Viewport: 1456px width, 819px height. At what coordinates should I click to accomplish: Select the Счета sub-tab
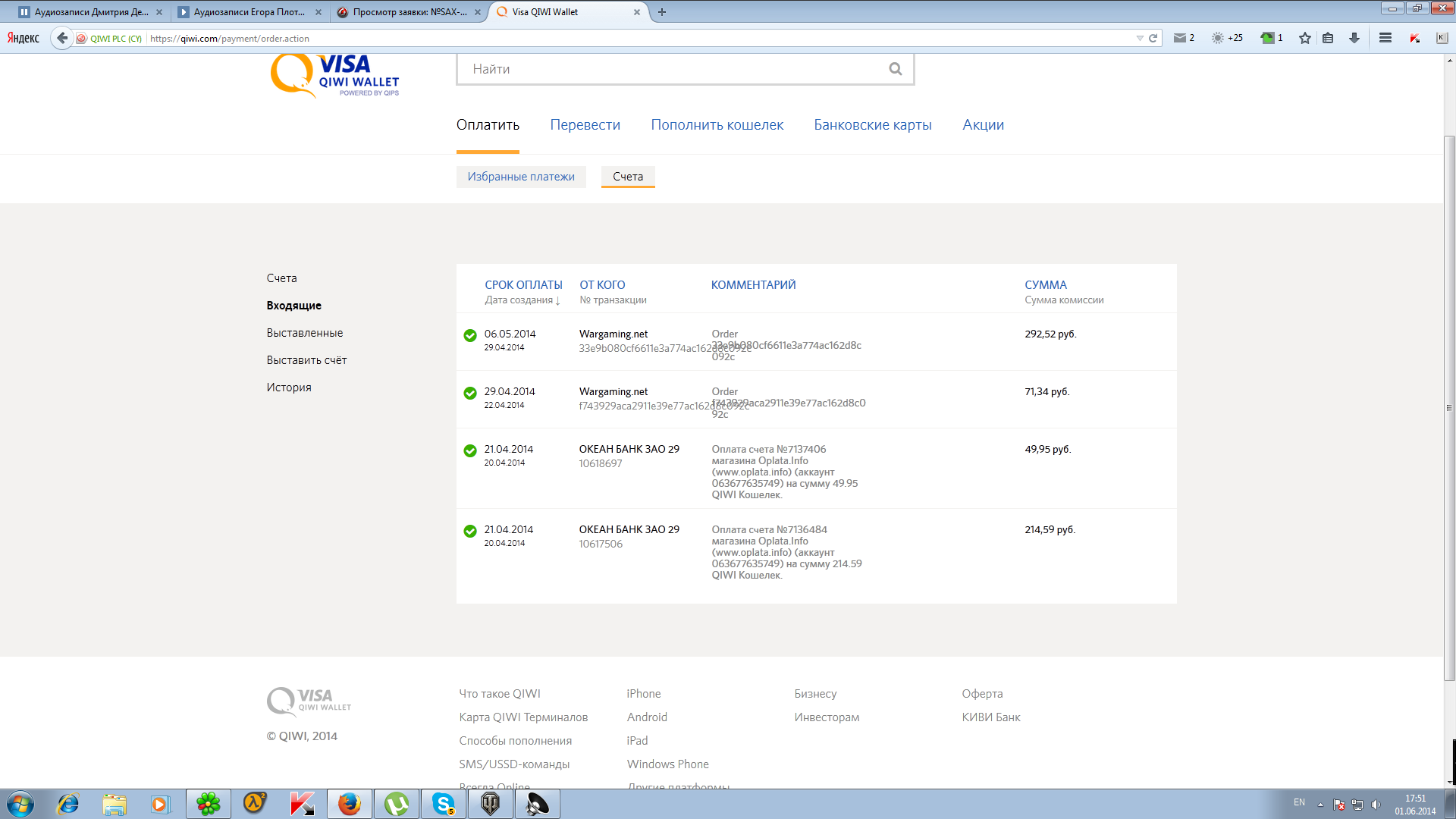pos(628,177)
